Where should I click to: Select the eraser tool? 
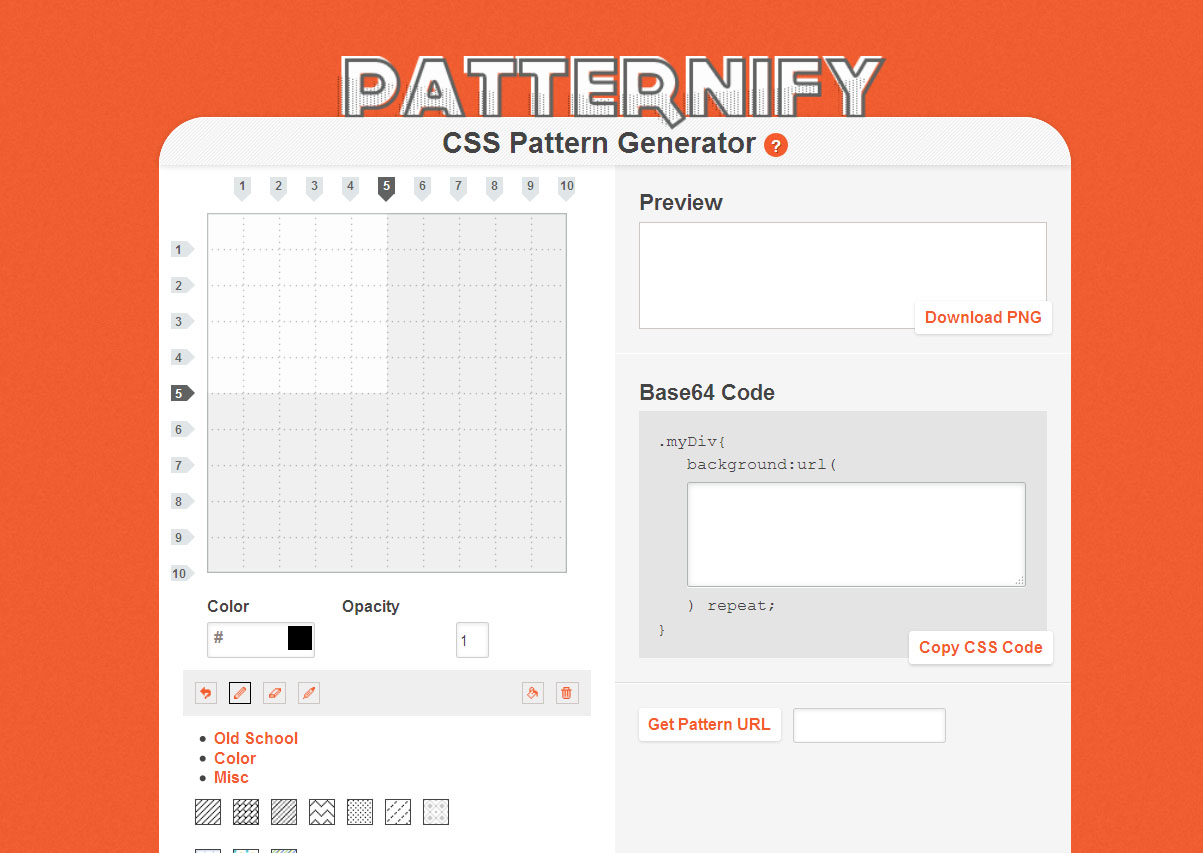pos(274,693)
